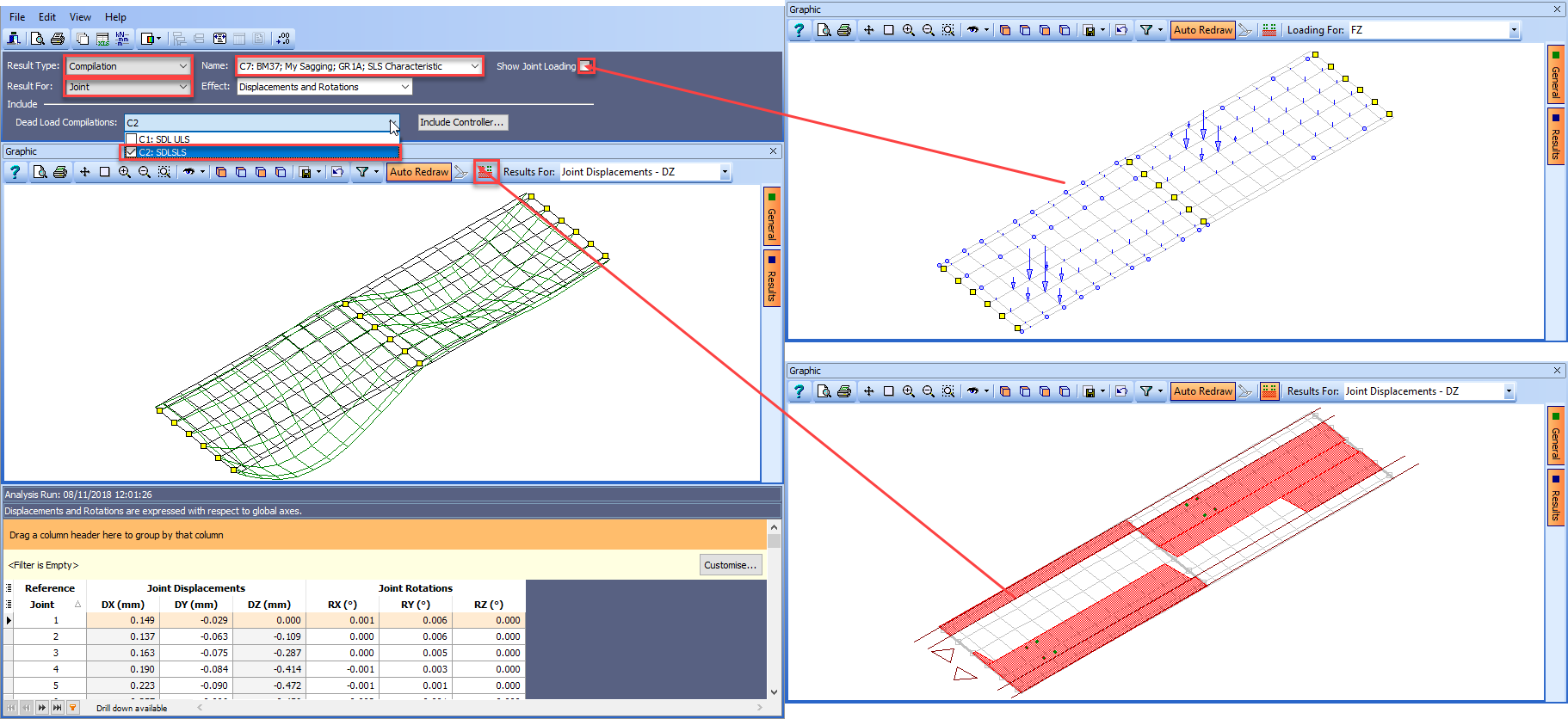This screenshot has width=1568, height=719.
Task: Select the pan tool in the green mesh graphic
Action: coord(84,172)
